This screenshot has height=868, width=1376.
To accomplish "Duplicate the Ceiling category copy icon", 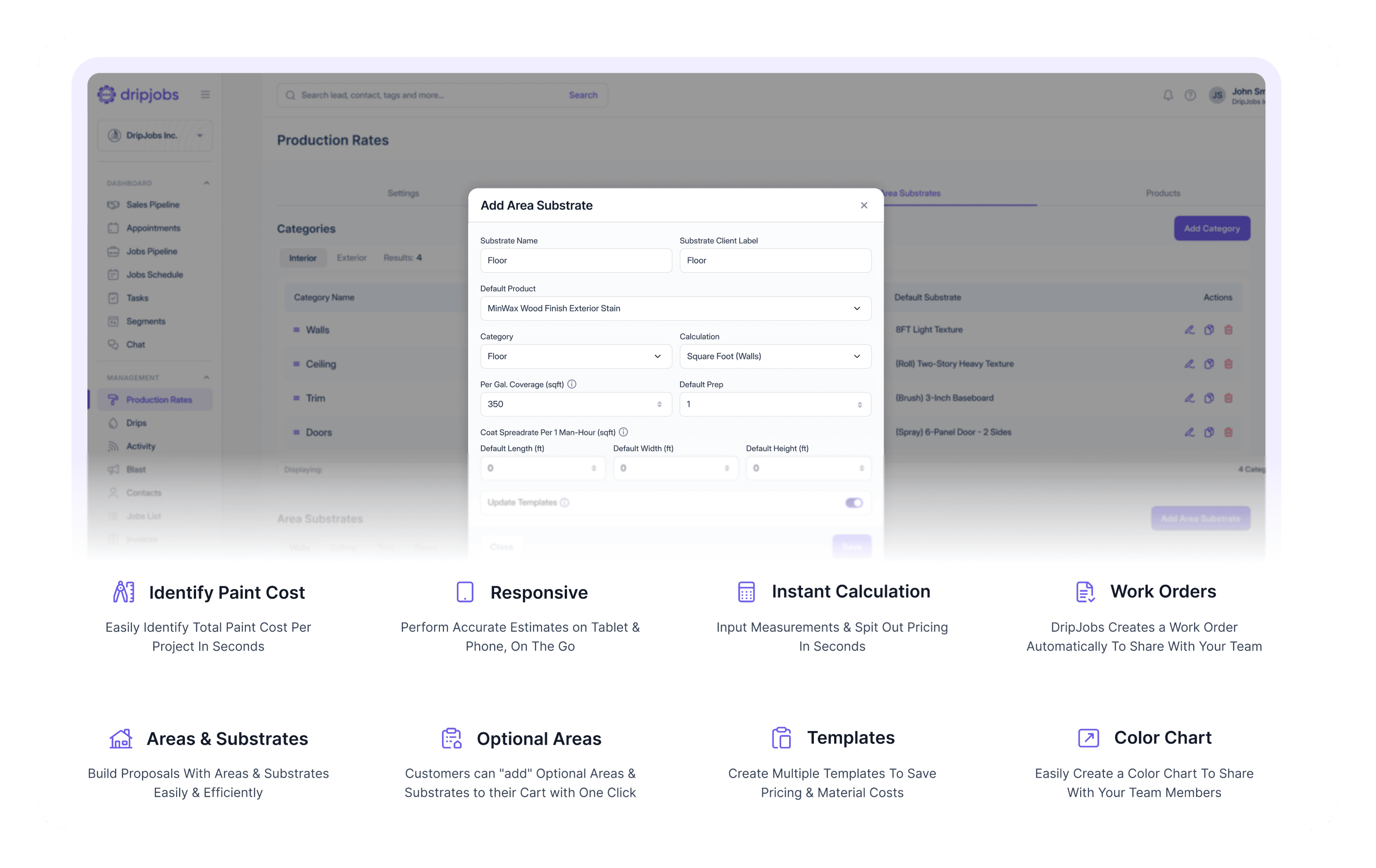I will pyautogui.click(x=1209, y=364).
